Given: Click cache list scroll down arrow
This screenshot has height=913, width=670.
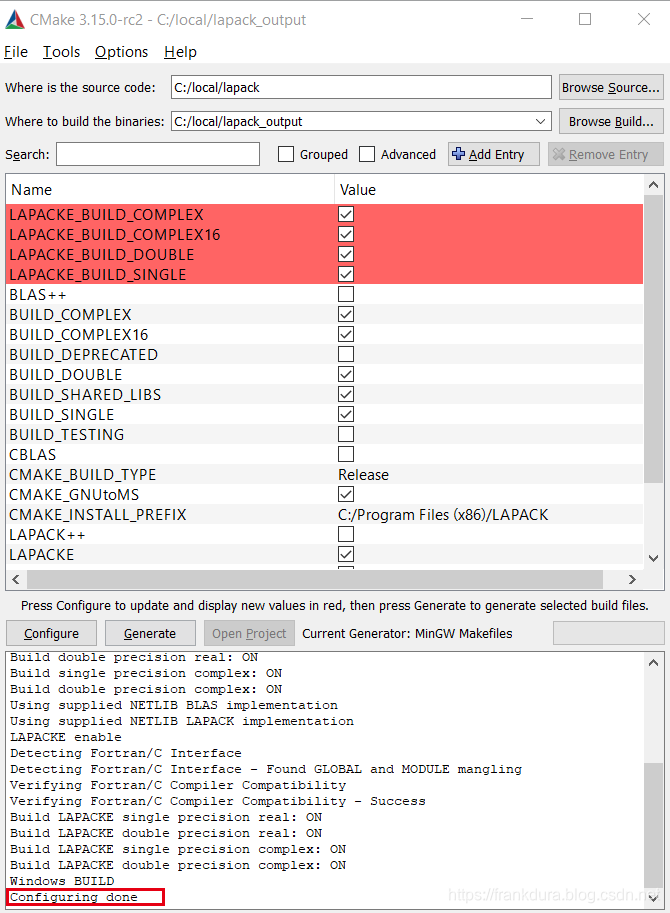Looking at the screenshot, I should (x=654, y=558).
